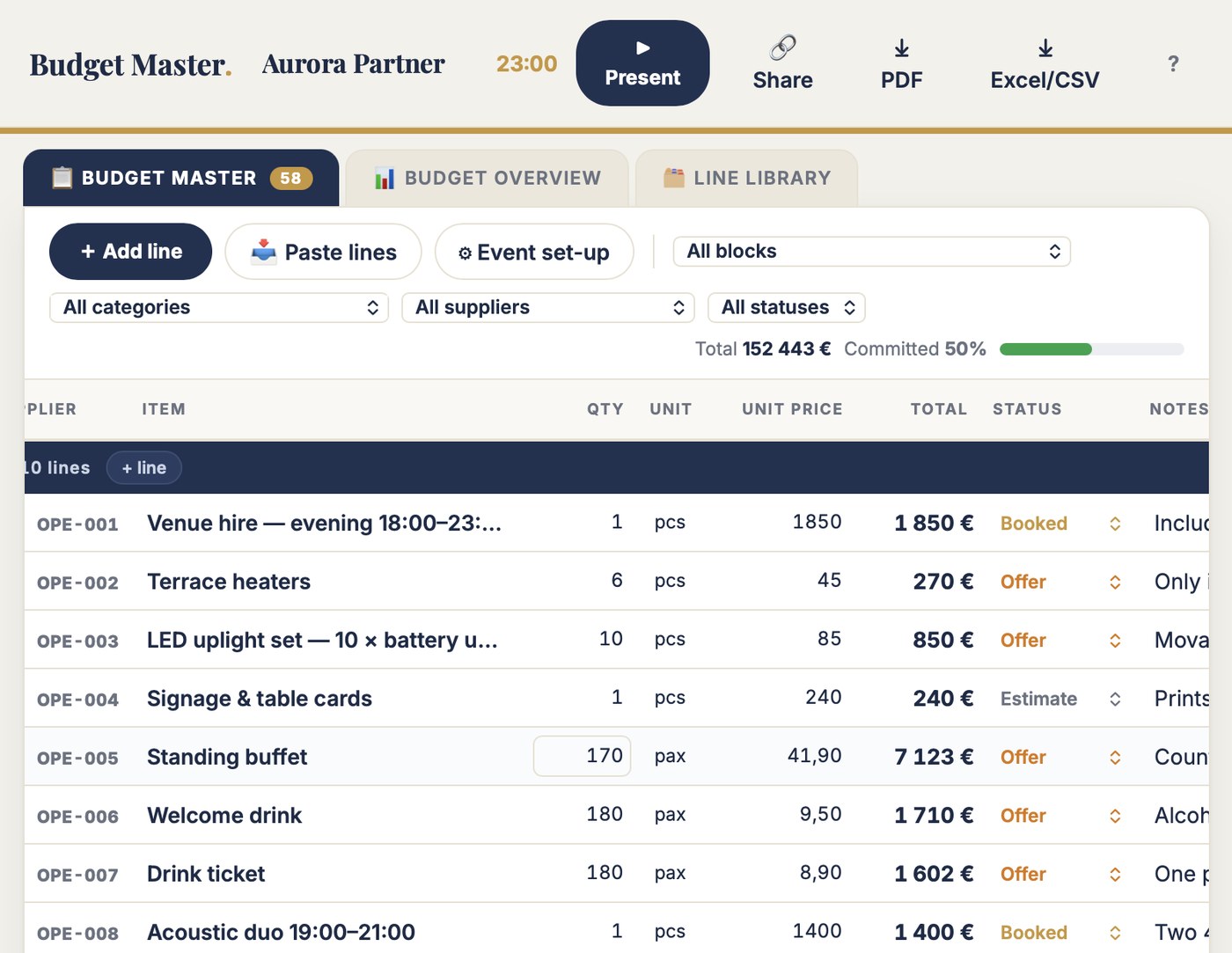Click the Standing buffet unit price 41,90
This screenshot has width=1232, height=953.
814,756
